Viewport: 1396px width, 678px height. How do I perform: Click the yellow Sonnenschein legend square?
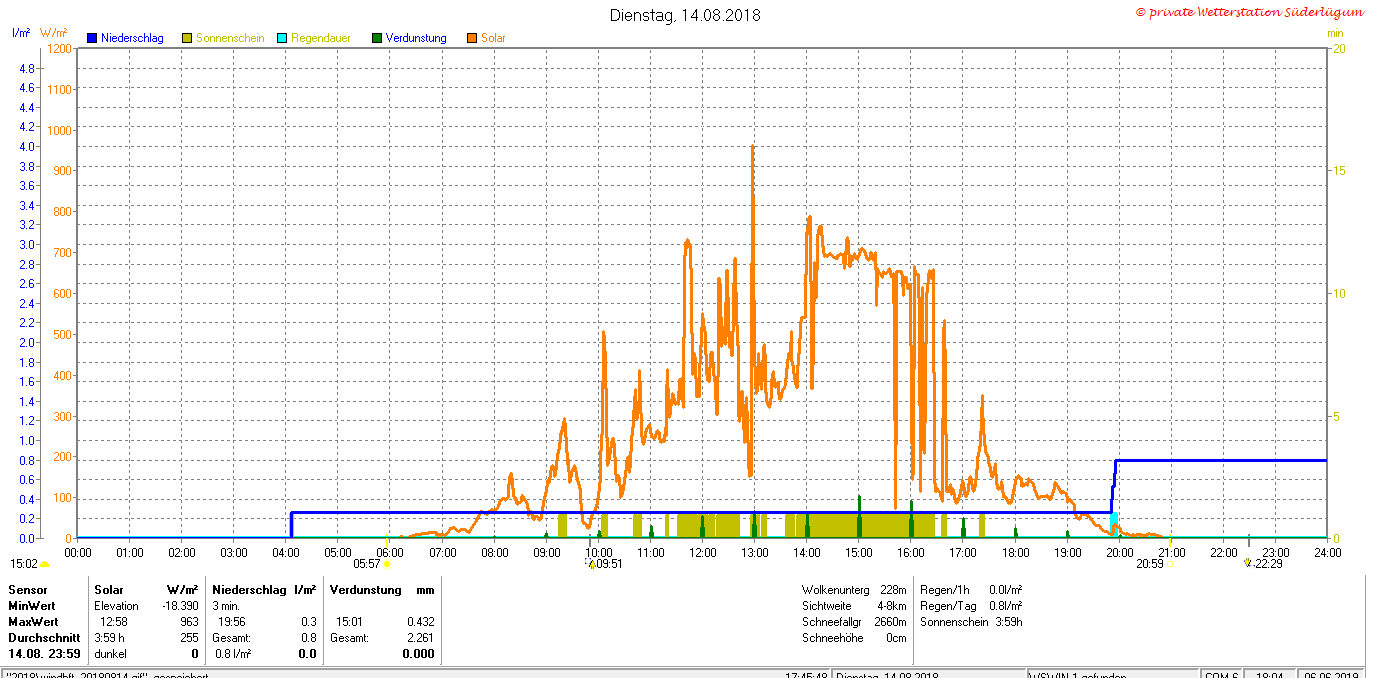187,38
